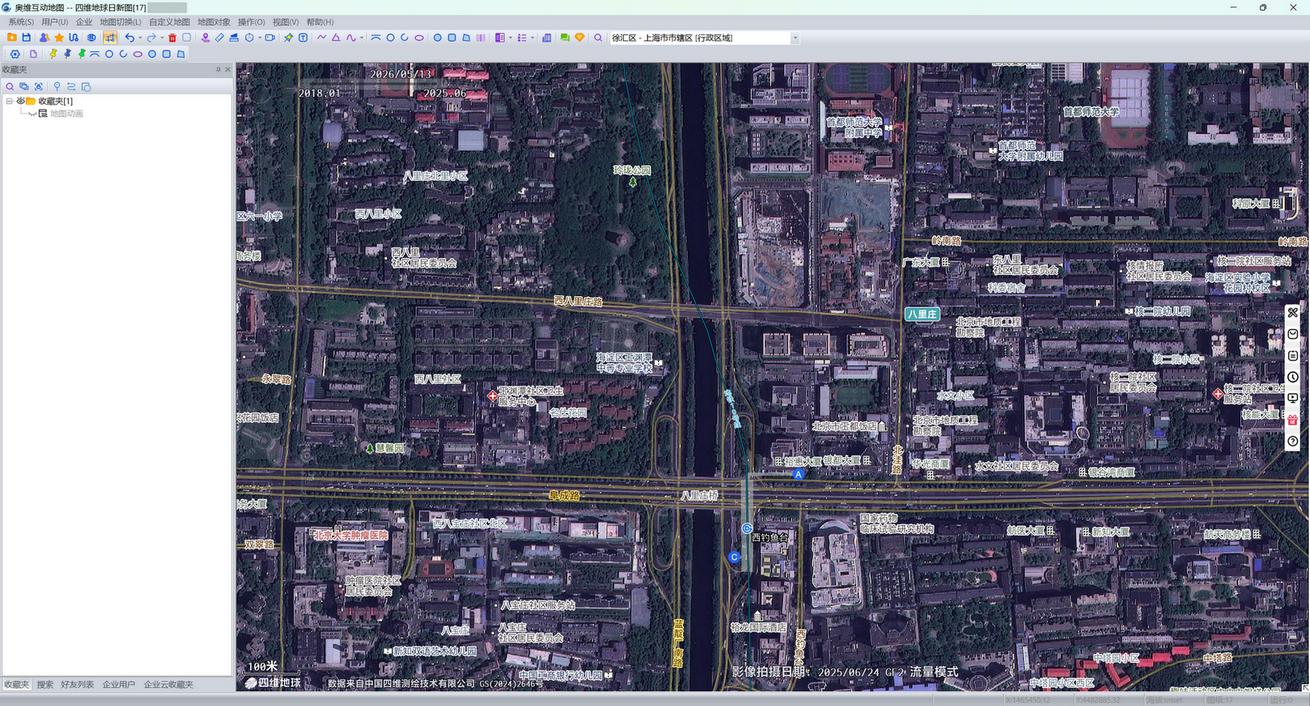Switch to the 收藏夹 bottom tab
The width and height of the screenshot is (1310, 706).
[x=17, y=685]
